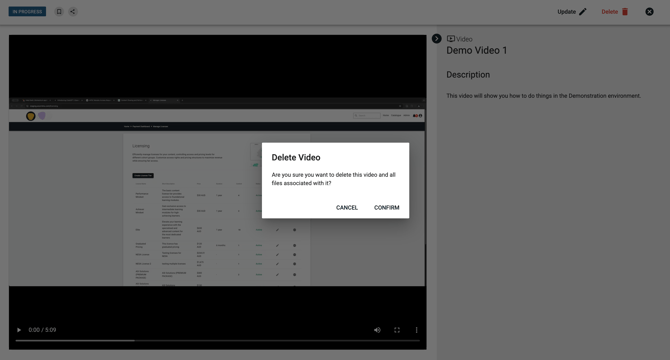The height and width of the screenshot is (360, 670).
Task: Click the Update pencil button
Action: [x=572, y=12]
